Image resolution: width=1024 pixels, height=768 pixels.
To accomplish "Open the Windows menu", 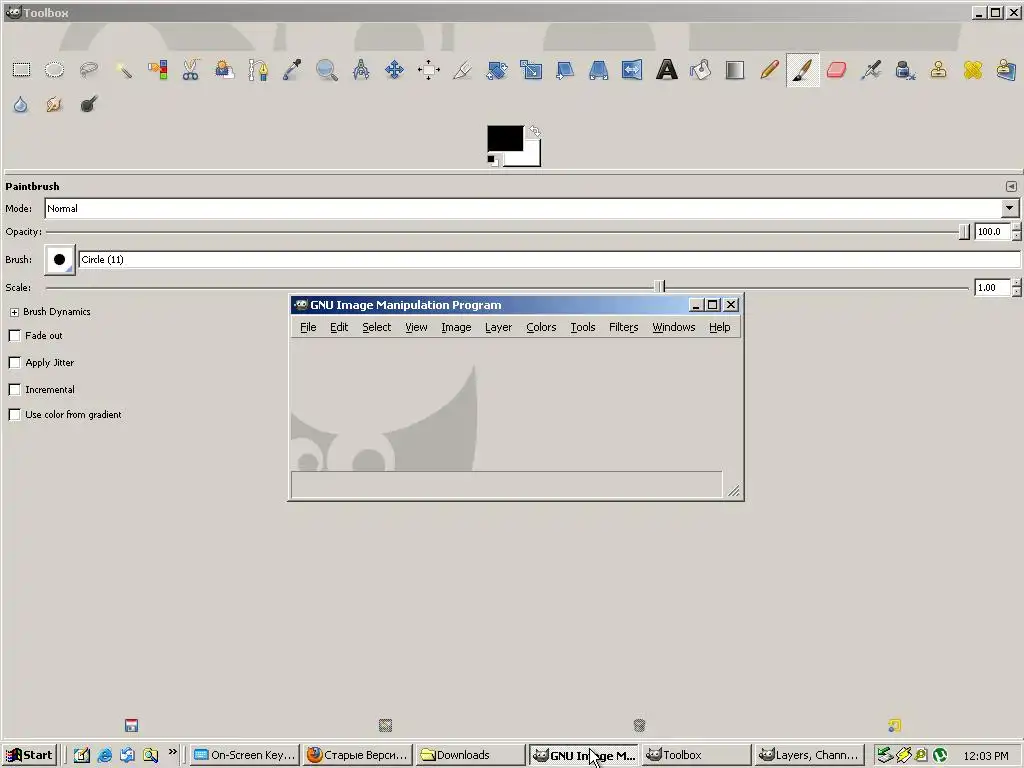I will (x=673, y=327).
